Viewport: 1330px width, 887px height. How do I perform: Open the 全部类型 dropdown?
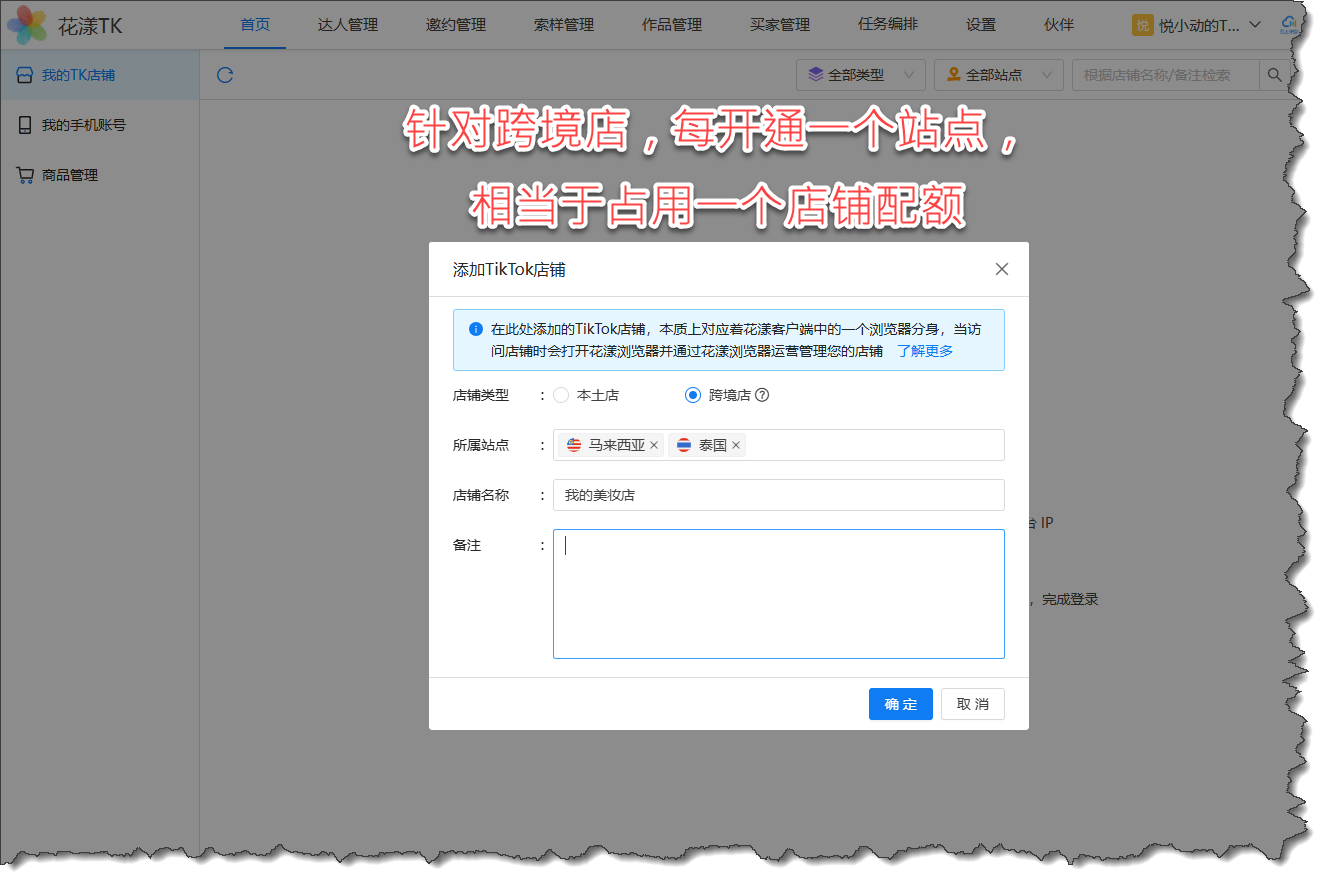(860, 75)
